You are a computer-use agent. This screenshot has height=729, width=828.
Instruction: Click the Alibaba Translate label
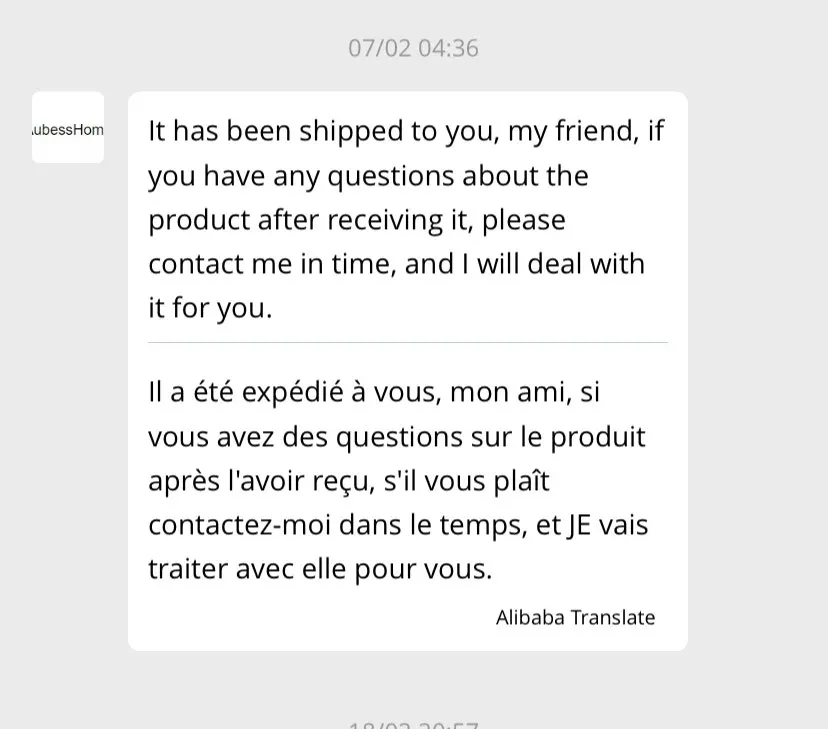[x=575, y=617]
